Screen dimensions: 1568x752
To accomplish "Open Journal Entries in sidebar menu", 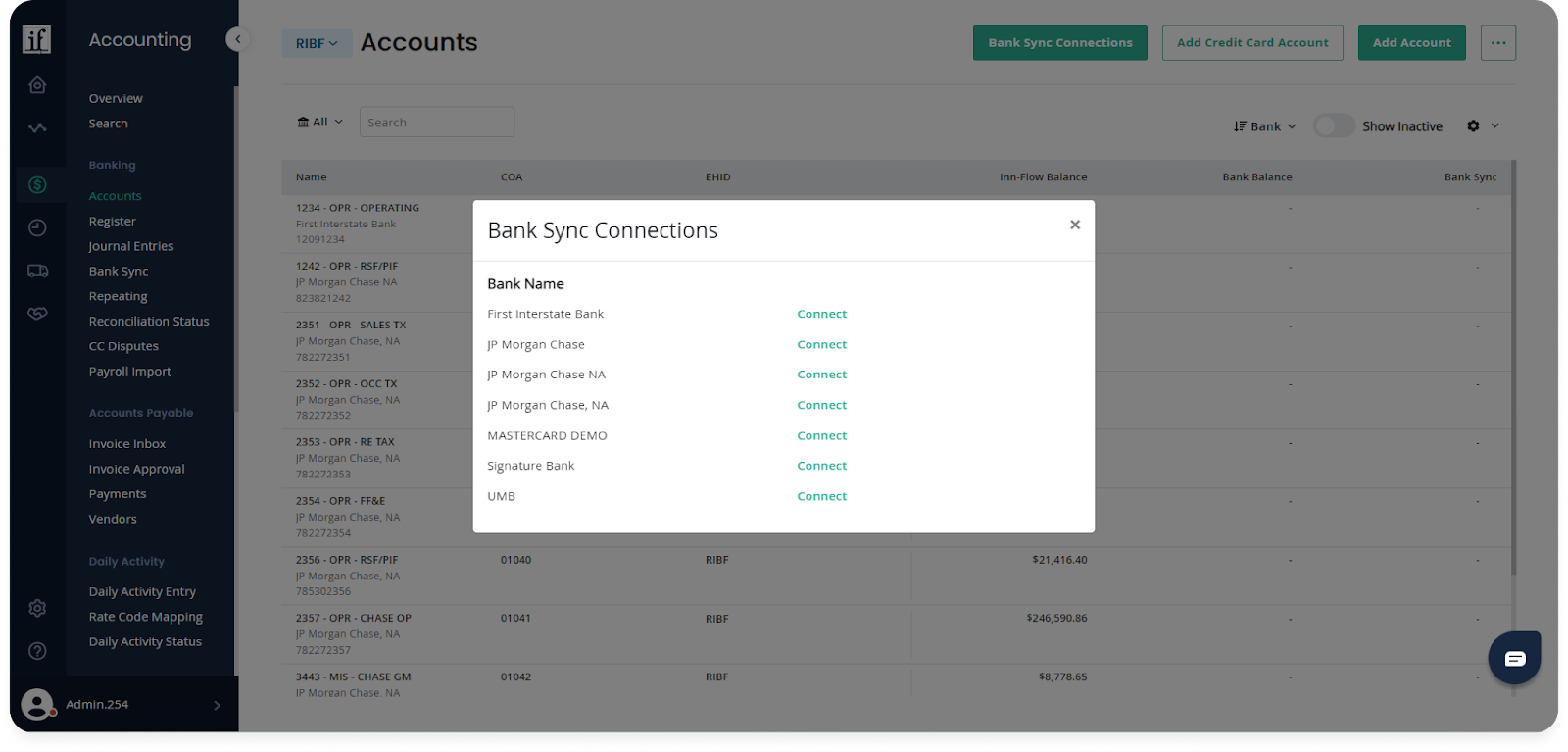I will 131,246.
